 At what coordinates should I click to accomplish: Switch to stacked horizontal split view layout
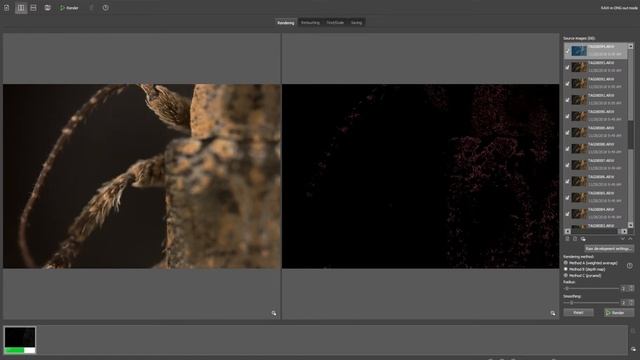tap(33, 8)
